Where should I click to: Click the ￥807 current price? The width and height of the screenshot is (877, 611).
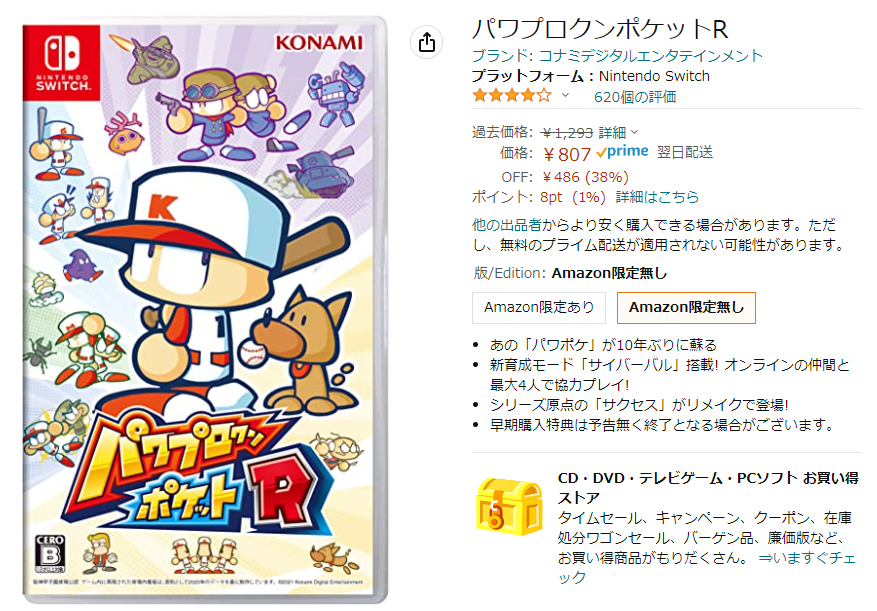coord(567,154)
